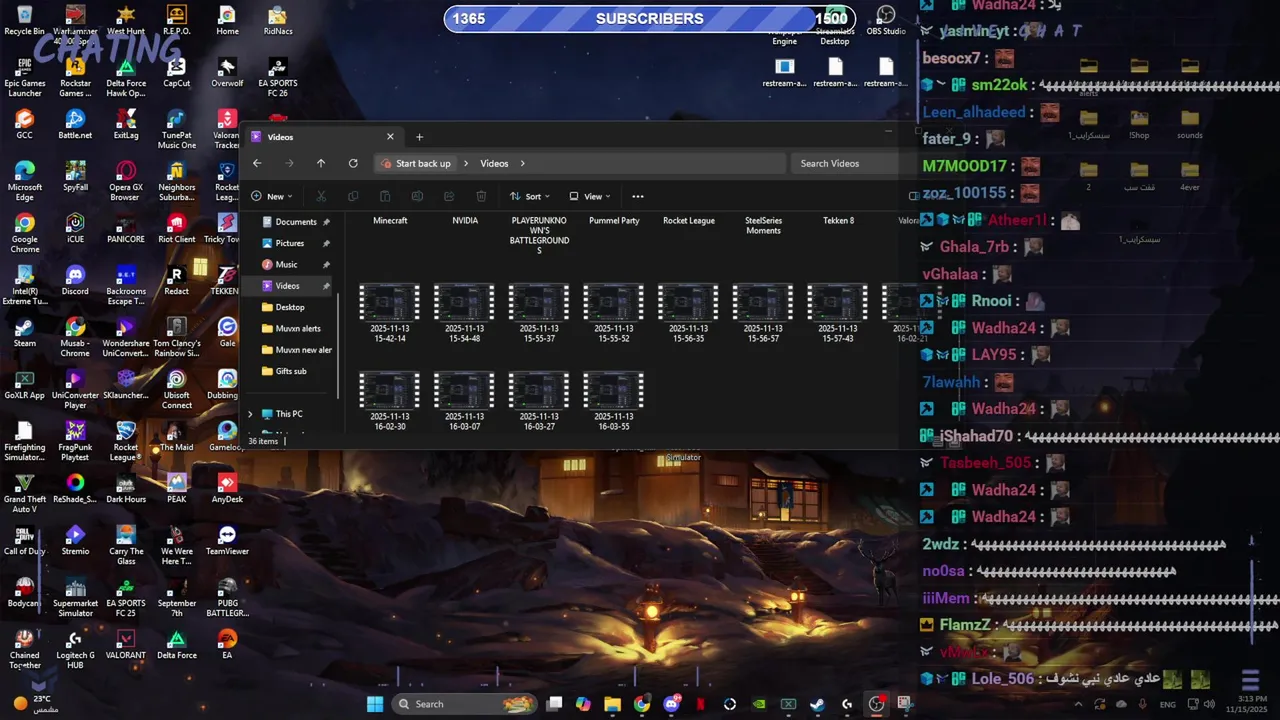The height and width of the screenshot is (720, 1280).
Task: Open the View dropdown menu
Action: pyautogui.click(x=590, y=196)
